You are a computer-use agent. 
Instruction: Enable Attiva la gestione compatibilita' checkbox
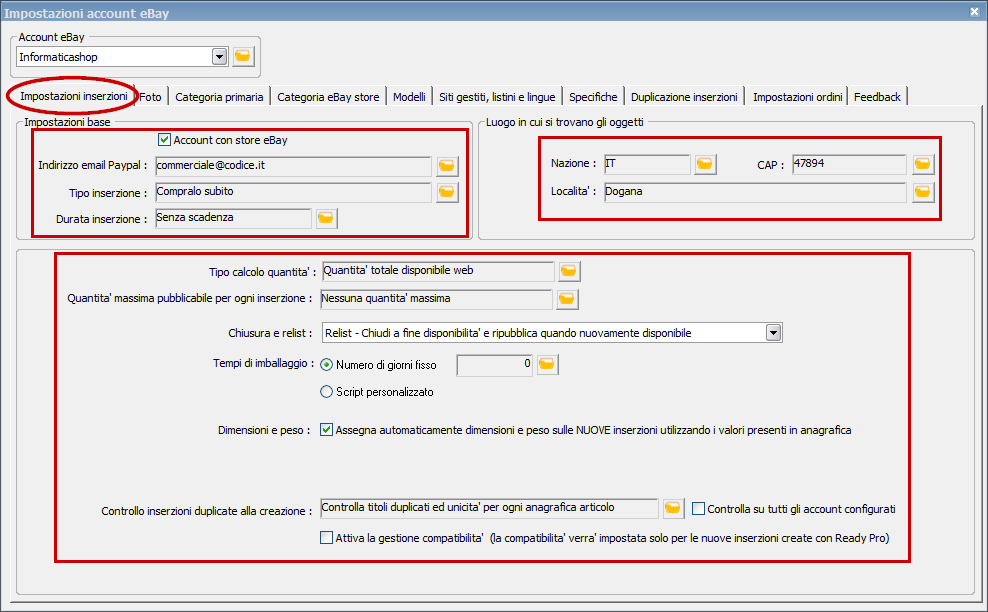coord(326,538)
